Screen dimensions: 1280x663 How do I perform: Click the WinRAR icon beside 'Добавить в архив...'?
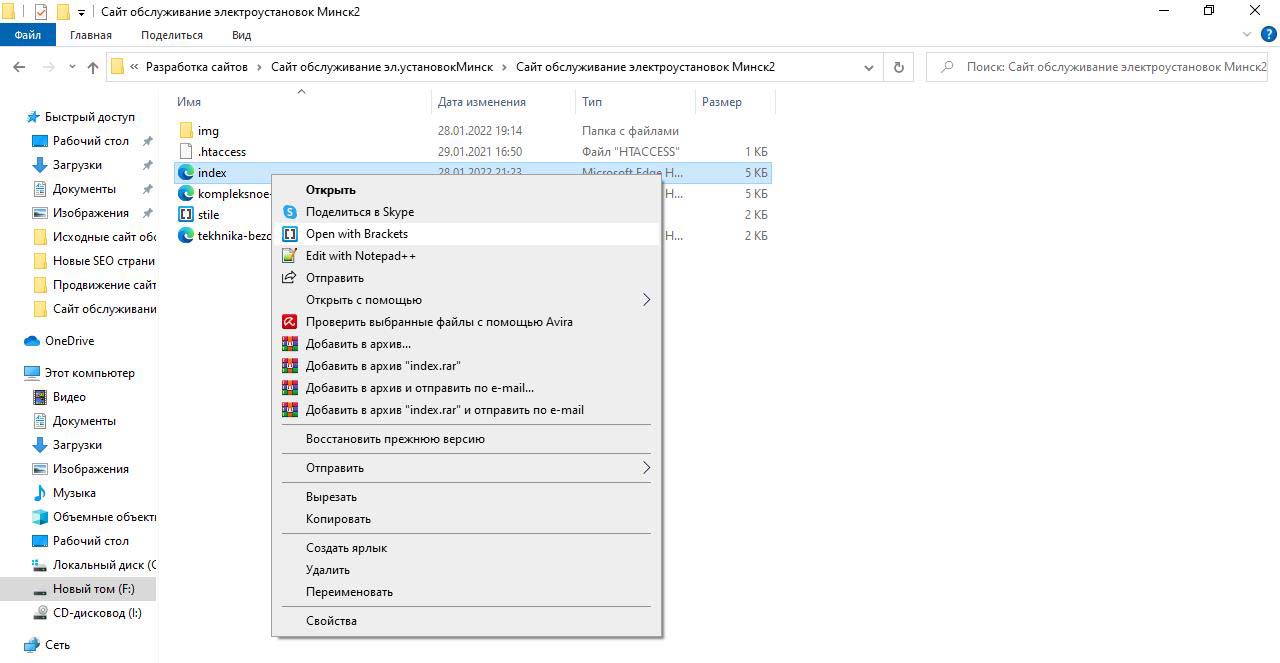pyautogui.click(x=290, y=344)
